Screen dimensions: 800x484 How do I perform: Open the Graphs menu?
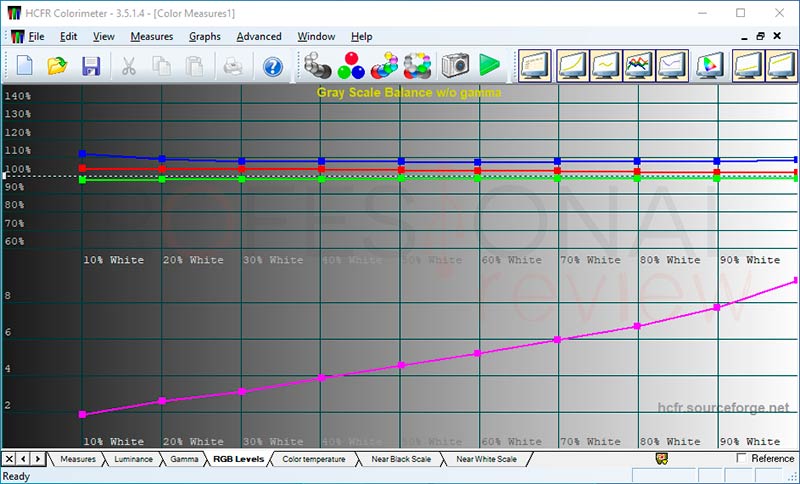pyautogui.click(x=205, y=37)
